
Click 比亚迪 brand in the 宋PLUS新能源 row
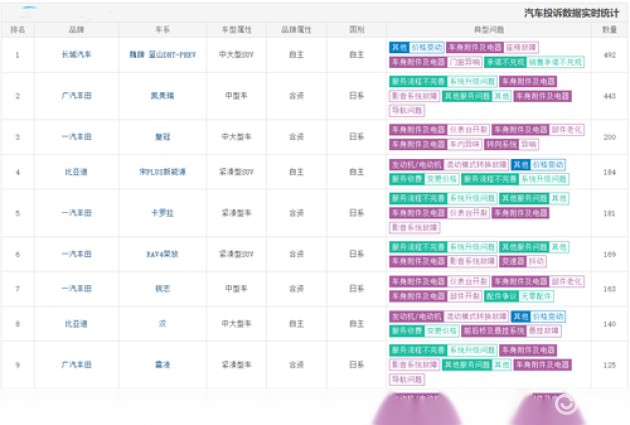pos(76,172)
